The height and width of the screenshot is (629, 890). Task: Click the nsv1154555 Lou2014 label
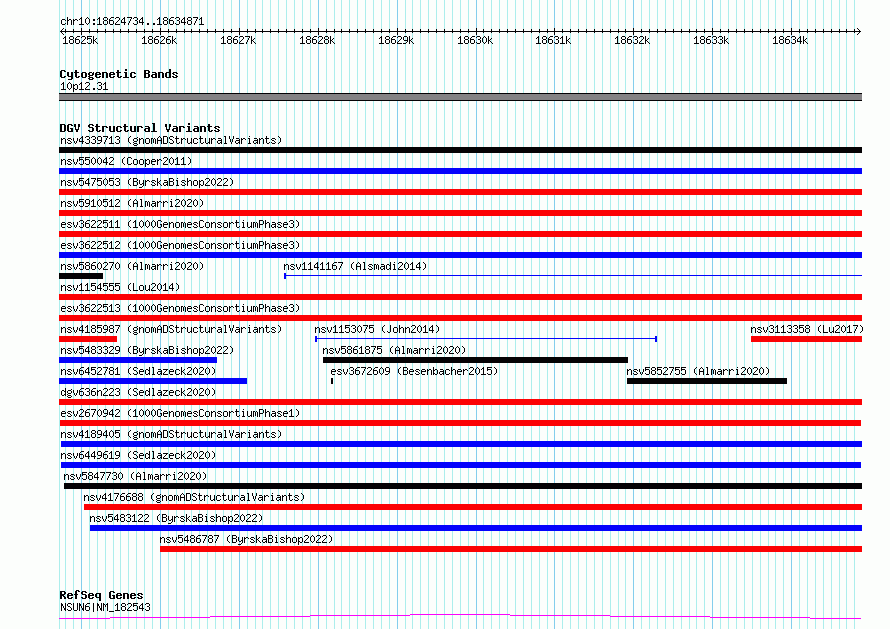tap(120, 287)
